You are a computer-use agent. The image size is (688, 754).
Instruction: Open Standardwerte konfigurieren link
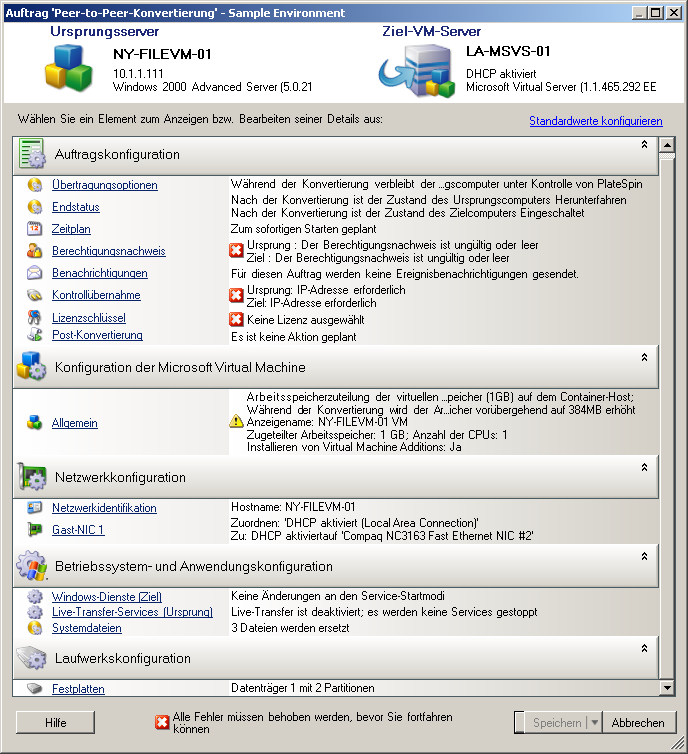click(596, 121)
